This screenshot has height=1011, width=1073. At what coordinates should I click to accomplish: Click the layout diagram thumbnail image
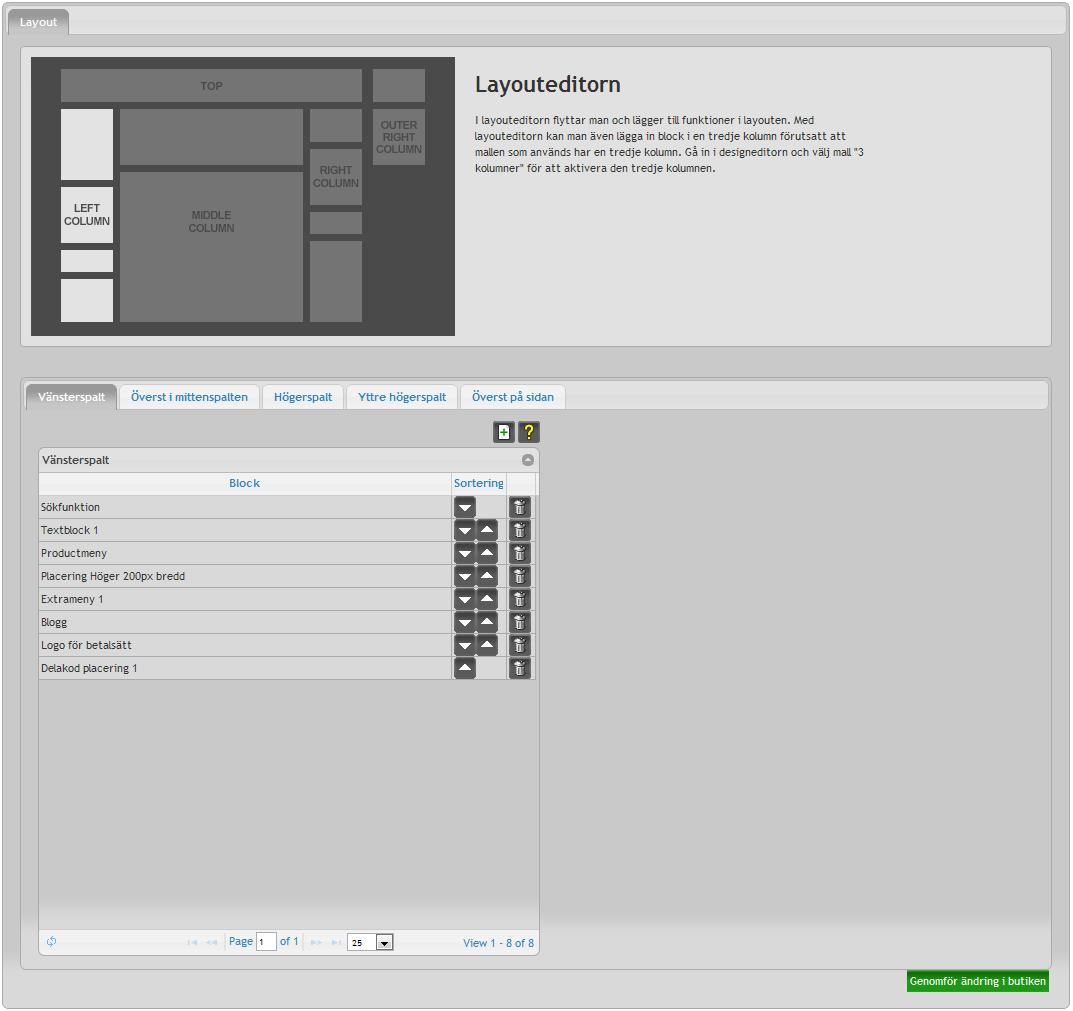[243, 196]
